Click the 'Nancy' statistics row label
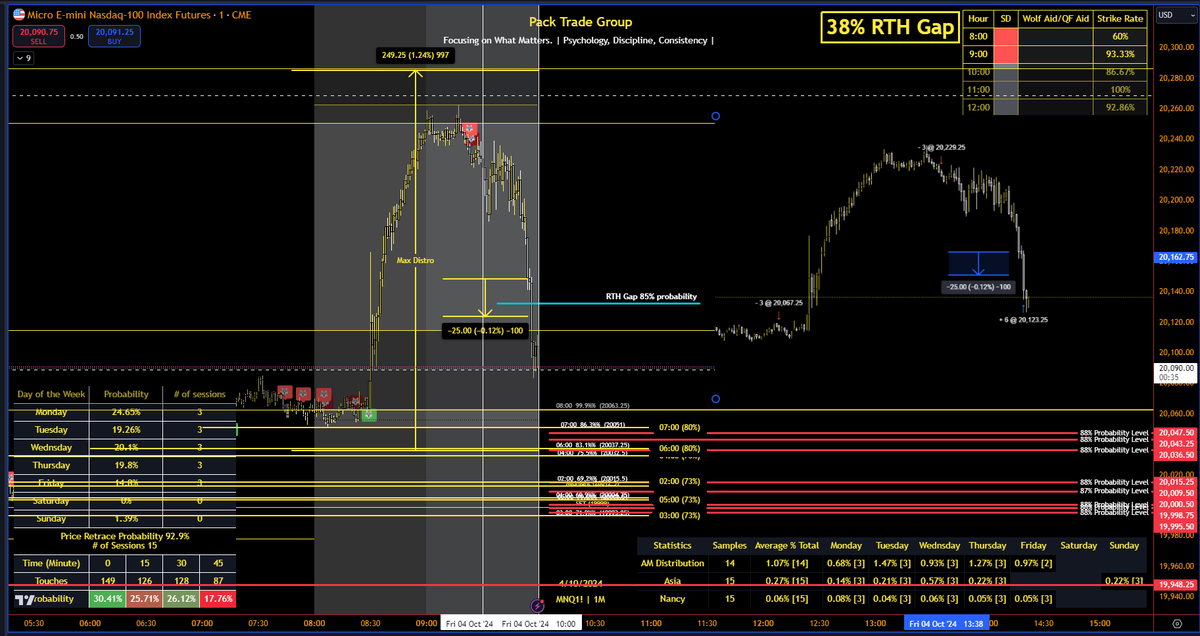Image resolution: width=1200 pixels, height=636 pixels. [x=671, y=598]
